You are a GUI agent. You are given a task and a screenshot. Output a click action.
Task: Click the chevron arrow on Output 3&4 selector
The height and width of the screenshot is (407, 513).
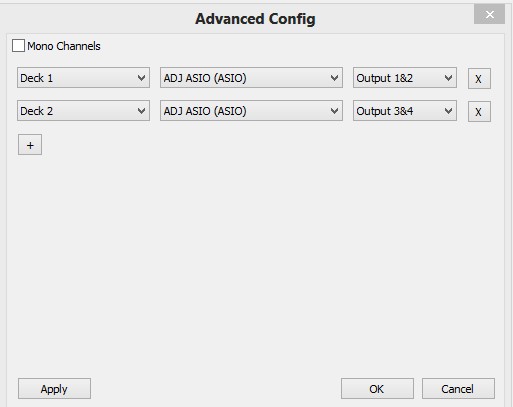click(448, 111)
